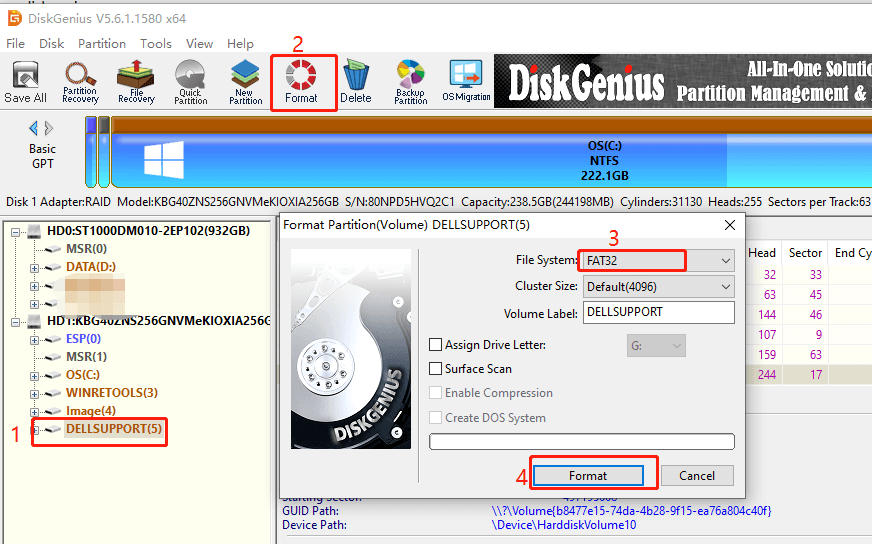
Task: Open the Backup Partition tool
Action: click(x=410, y=82)
